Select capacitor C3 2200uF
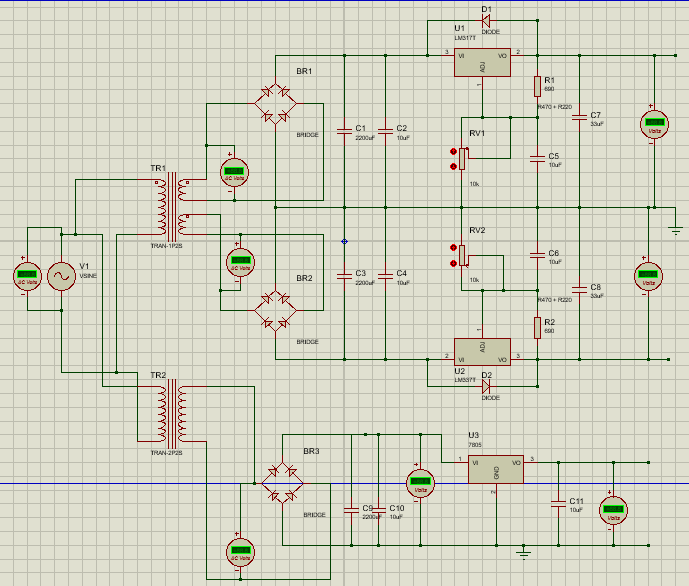Image resolution: width=689 pixels, height=586 pixels. click(x=344, y=276)
